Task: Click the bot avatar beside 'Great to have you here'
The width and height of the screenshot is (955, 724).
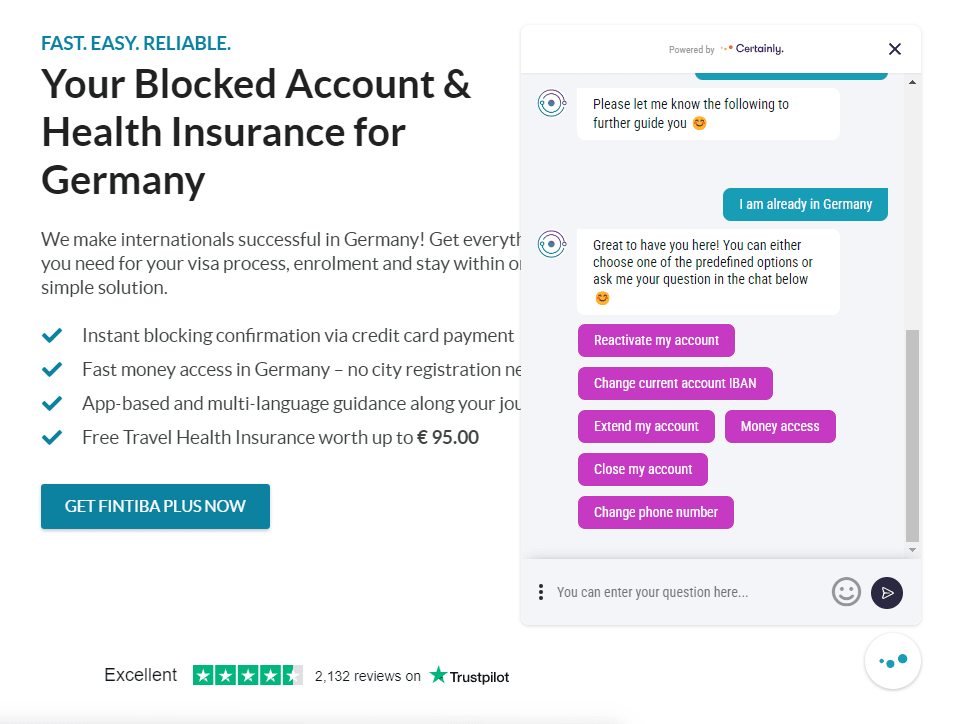Action: pyautogui.click(x=552, y=244)
